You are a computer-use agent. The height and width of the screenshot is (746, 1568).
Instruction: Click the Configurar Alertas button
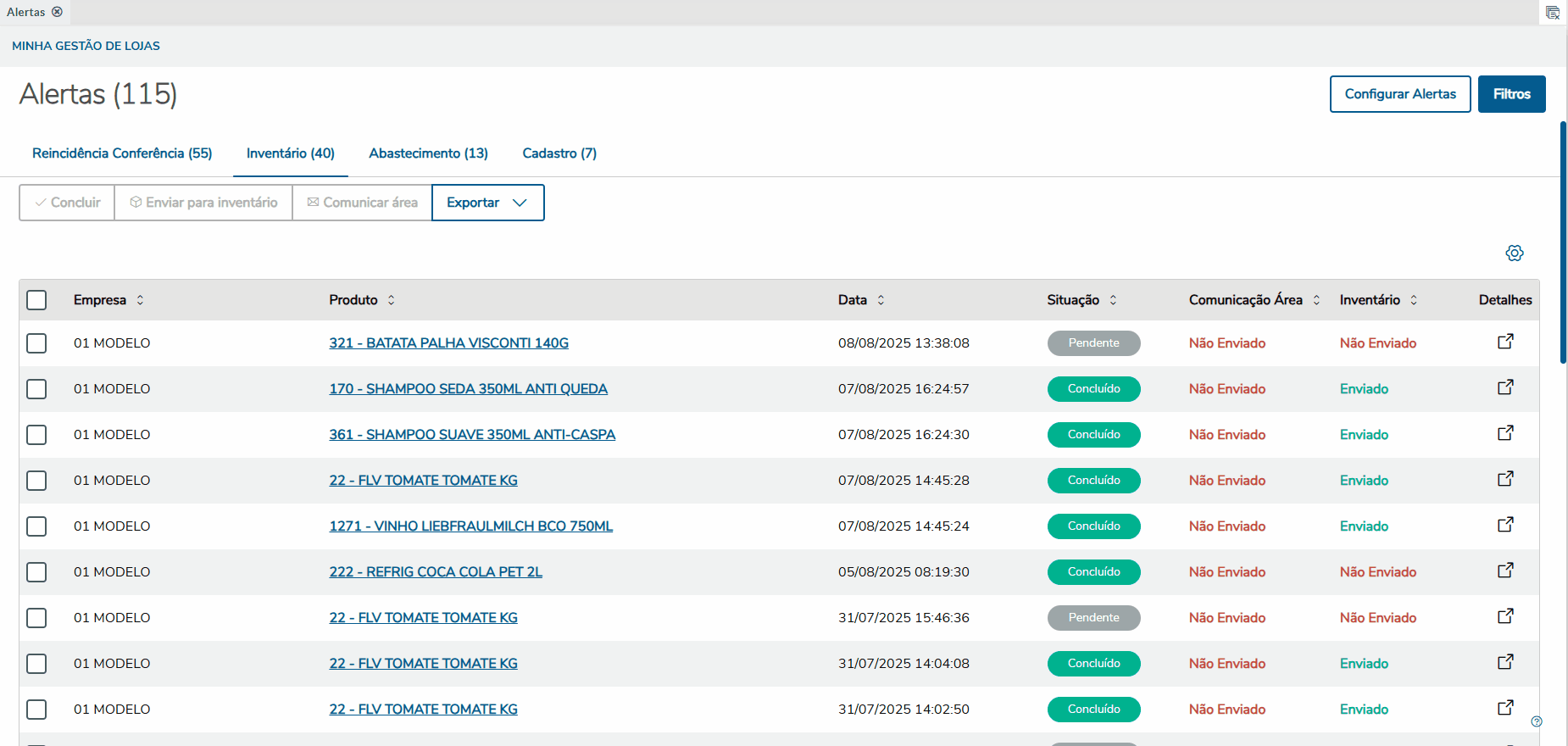pos(1400,94)
